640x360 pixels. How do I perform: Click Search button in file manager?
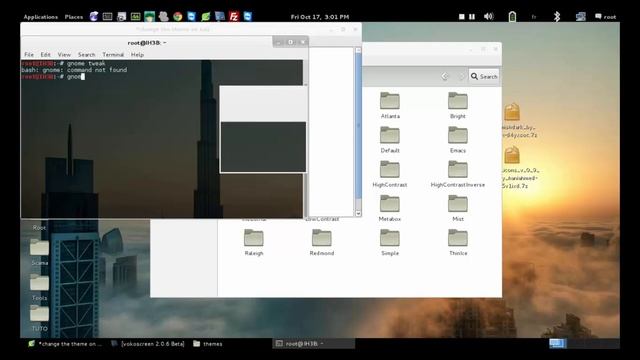[484, 76]
